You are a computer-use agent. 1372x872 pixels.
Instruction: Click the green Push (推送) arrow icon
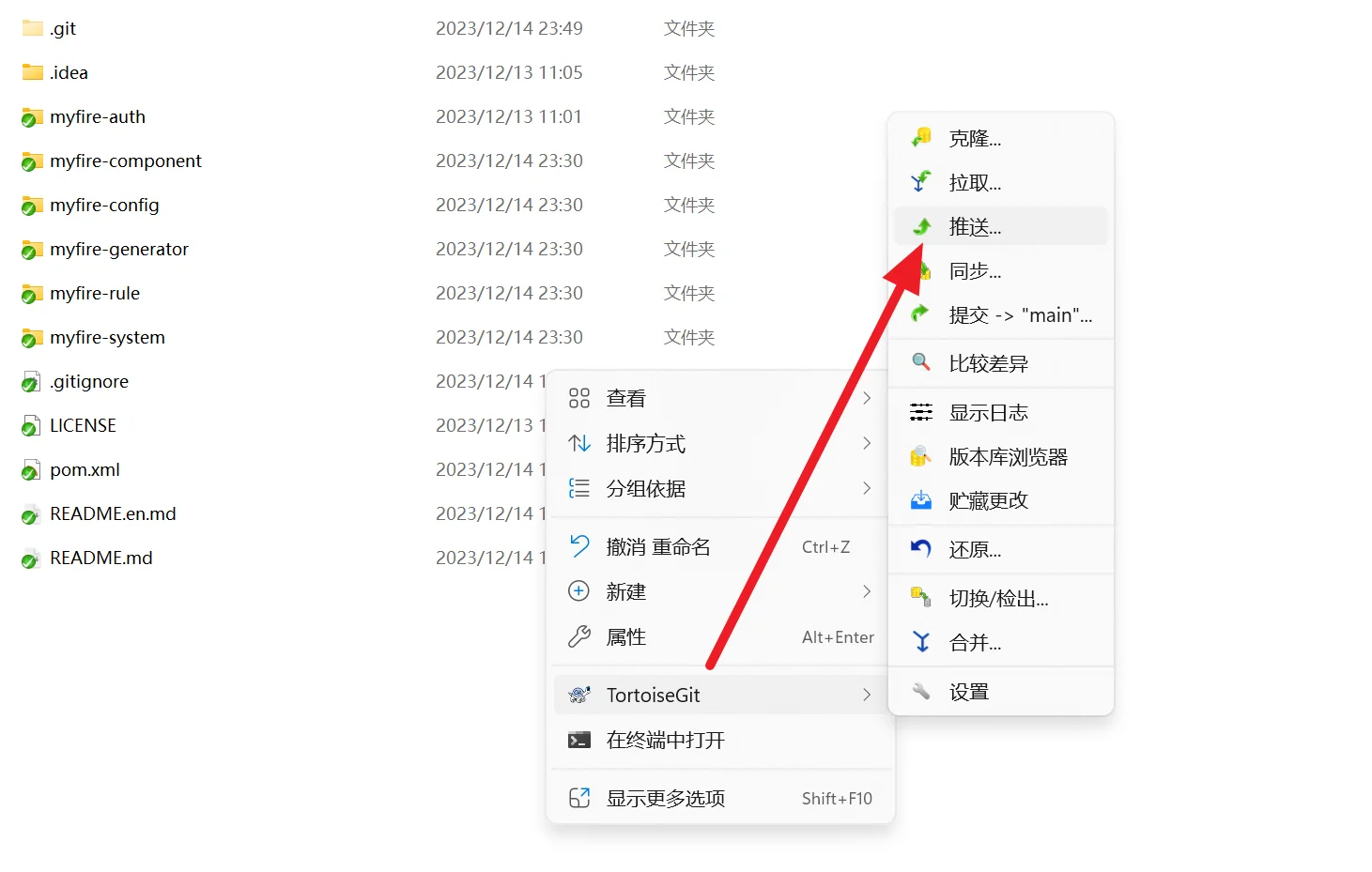(922, 226)
